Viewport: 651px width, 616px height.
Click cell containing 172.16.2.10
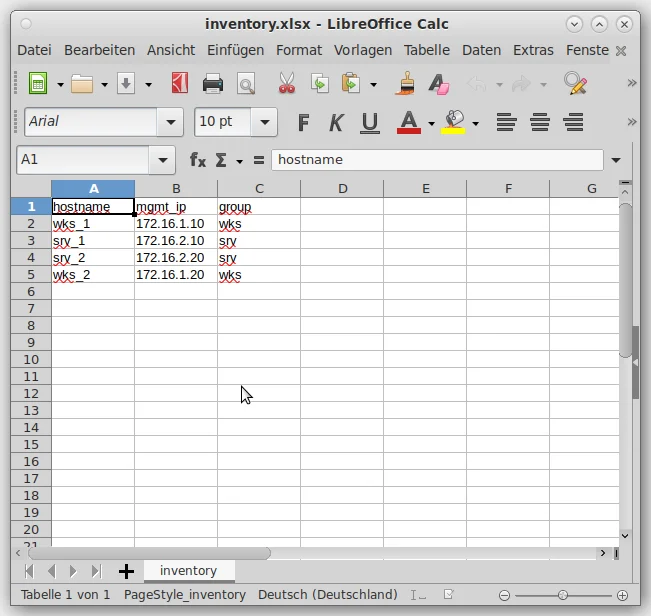tap(176, 241)
